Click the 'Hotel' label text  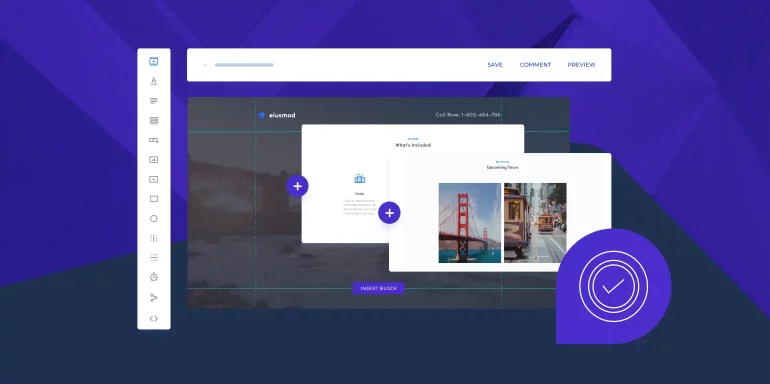point(359,194)
